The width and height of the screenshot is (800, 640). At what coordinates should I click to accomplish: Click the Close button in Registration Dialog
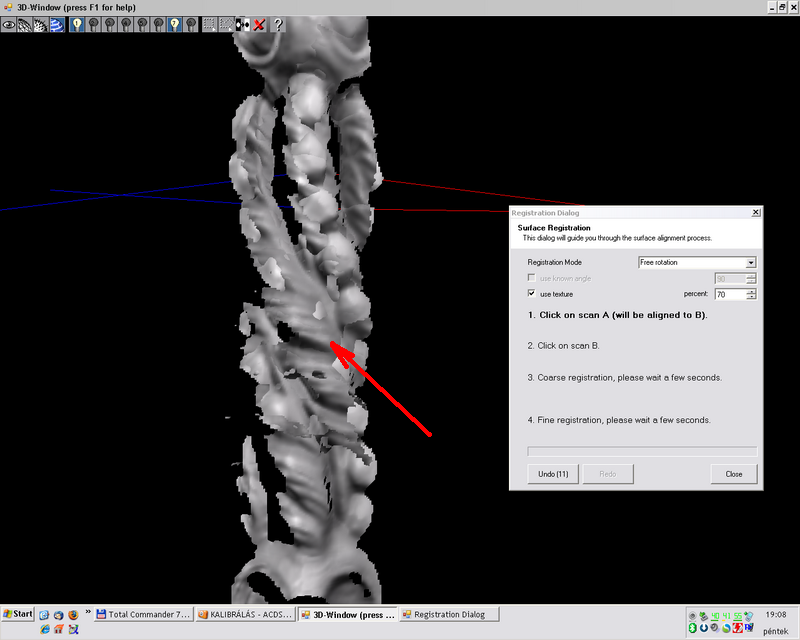pos(733,474)
